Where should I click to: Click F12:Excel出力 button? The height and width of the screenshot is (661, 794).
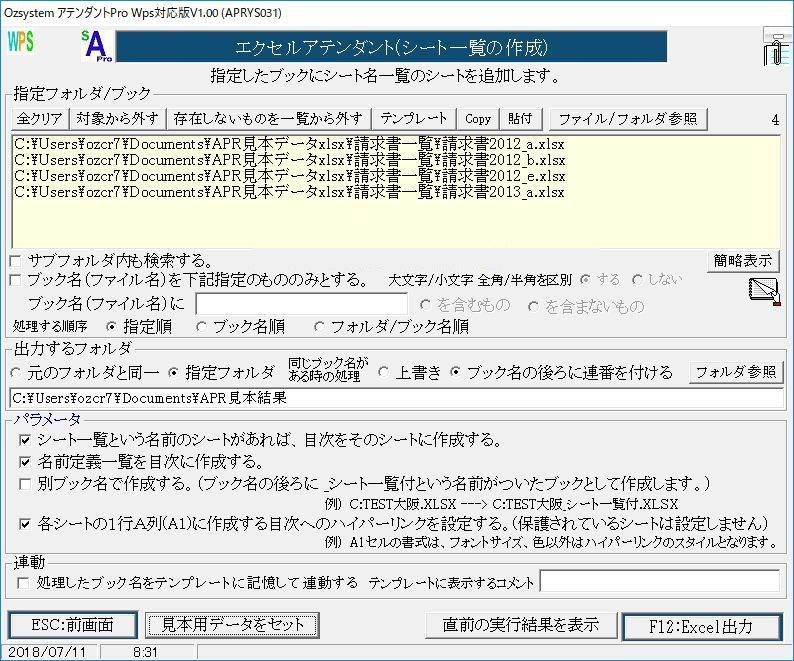(700, 626)
